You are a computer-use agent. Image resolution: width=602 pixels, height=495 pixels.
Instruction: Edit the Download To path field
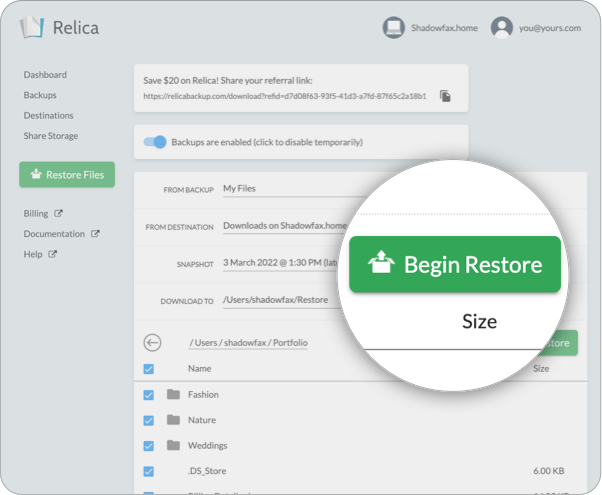point(281,300)
